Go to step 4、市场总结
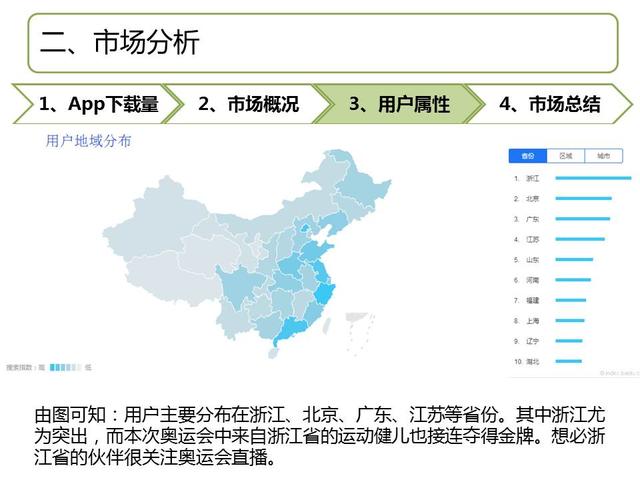The height and width of the screenshot is (480, 640). point(550,104)
